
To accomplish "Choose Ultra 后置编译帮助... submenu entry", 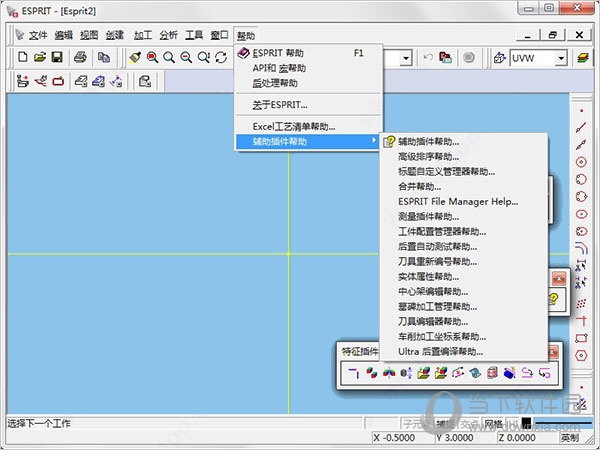I will pos(463,351).
